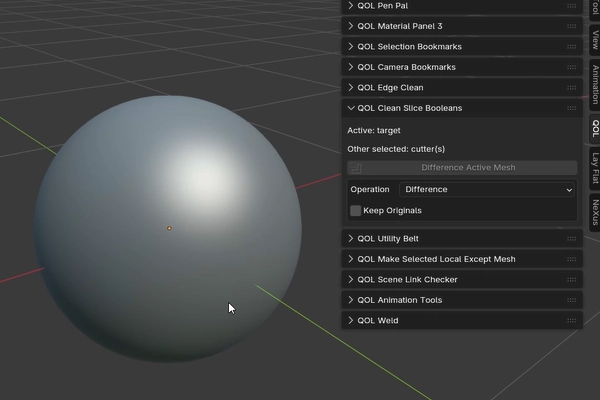Click the 'Active: target' label

point(373,131)
